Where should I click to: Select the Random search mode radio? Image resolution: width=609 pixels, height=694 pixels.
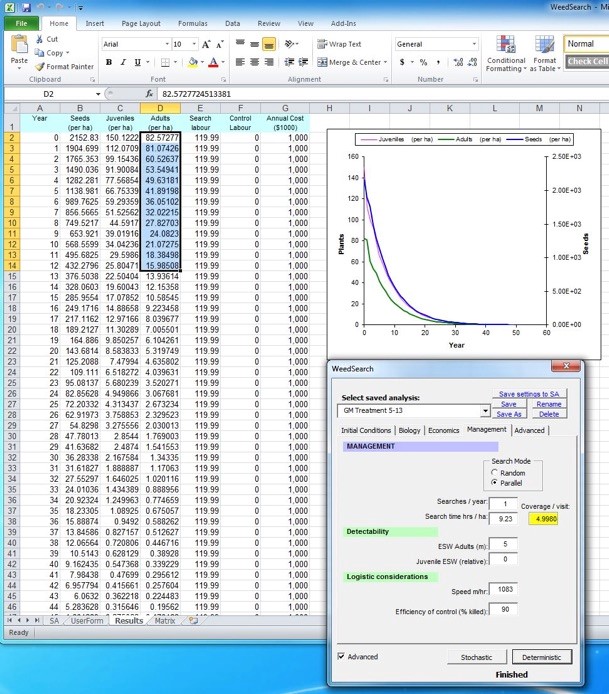494,473
